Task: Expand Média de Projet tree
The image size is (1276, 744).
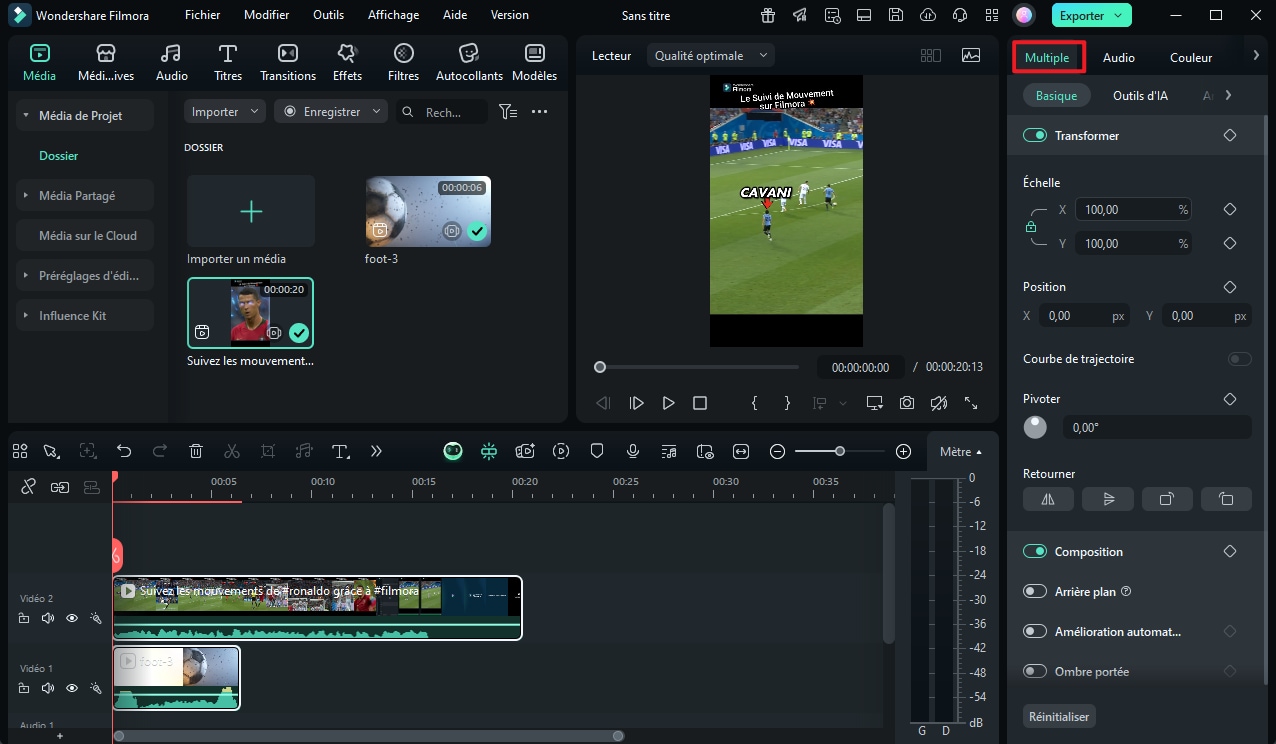Action: (26, 116)
